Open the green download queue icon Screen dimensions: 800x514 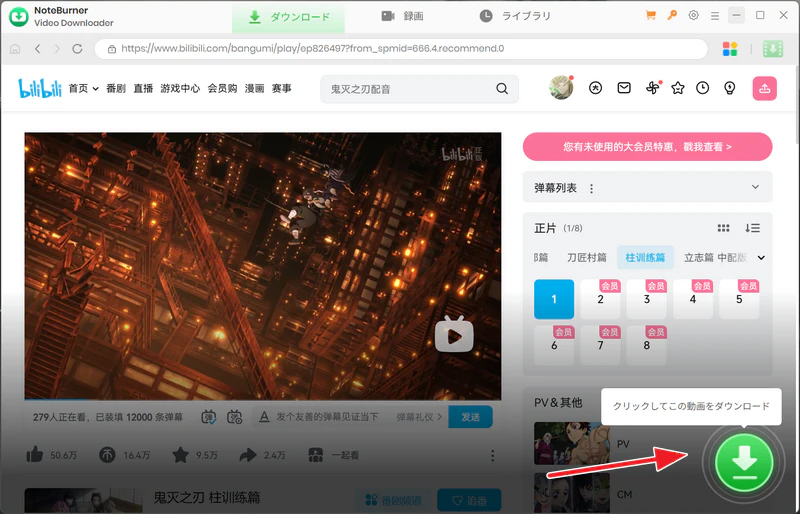coord(772,49)
